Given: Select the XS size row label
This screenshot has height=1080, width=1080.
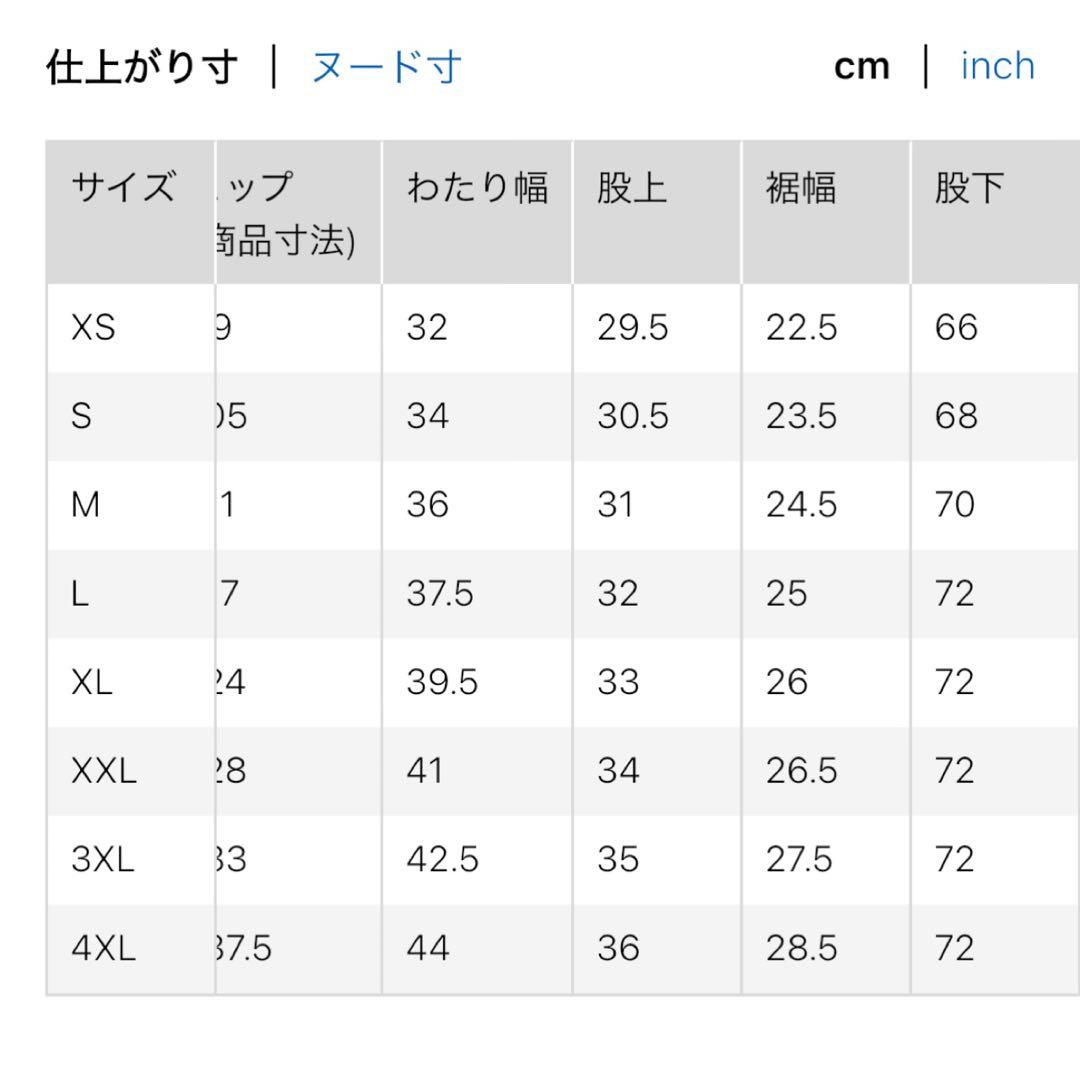Looking at the screenshot, I should (93, 327).
